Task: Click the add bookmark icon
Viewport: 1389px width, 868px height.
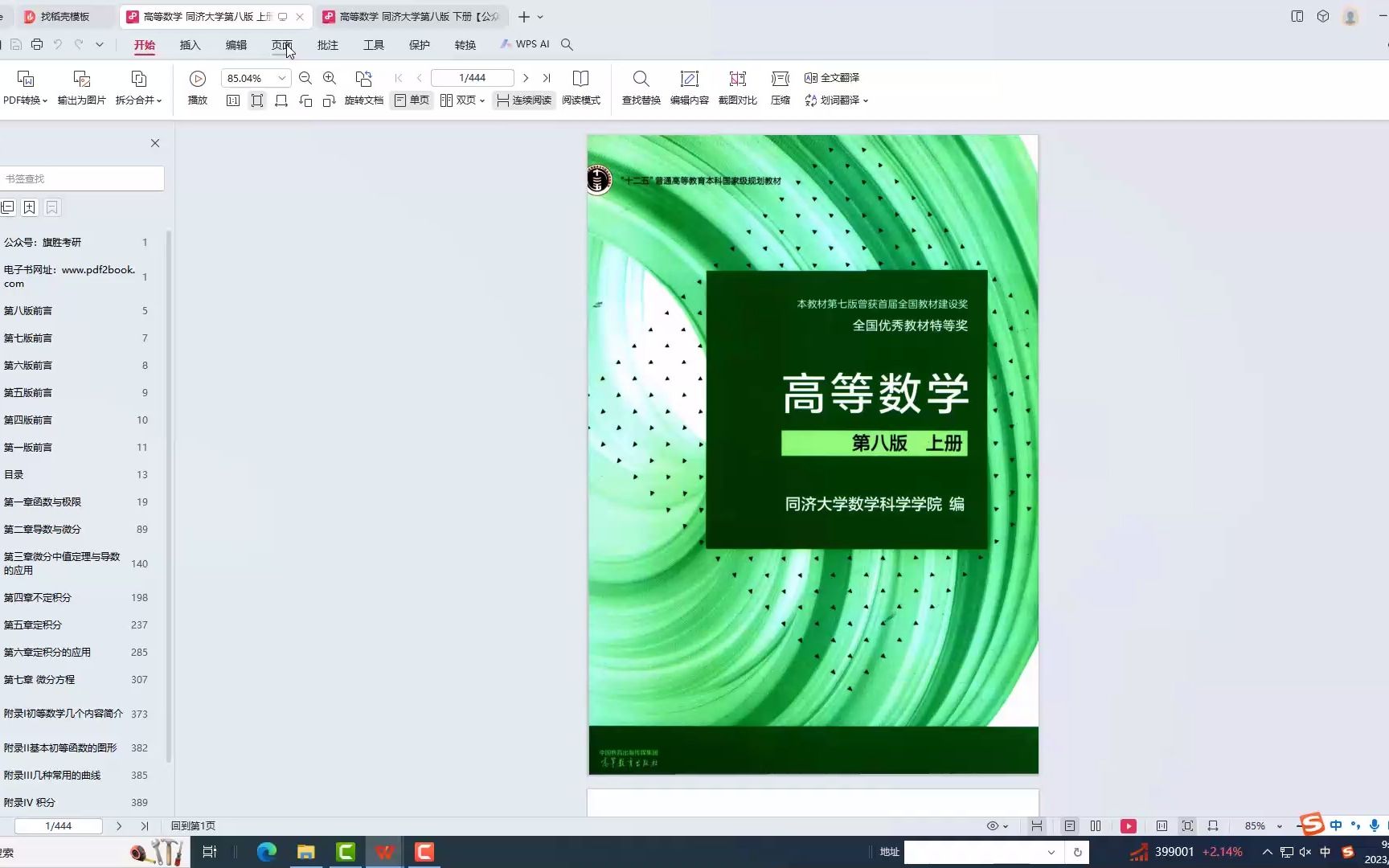Action: coord(30,207)
